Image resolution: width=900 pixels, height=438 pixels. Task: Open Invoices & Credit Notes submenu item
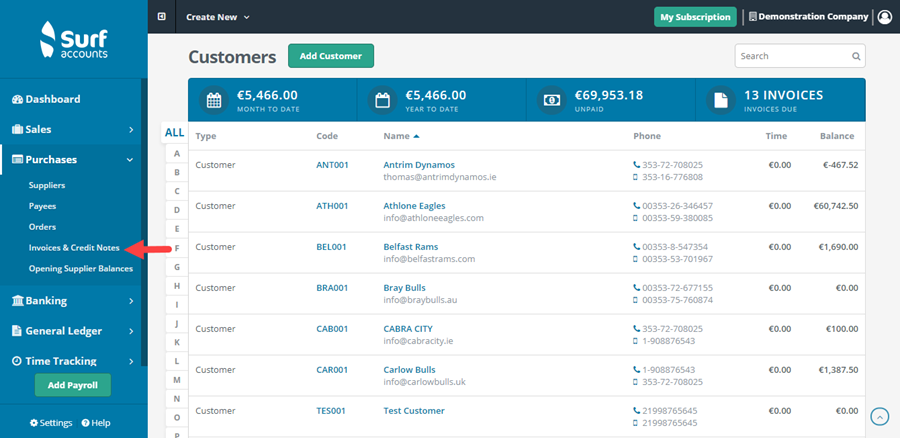(x=74, y=248)
